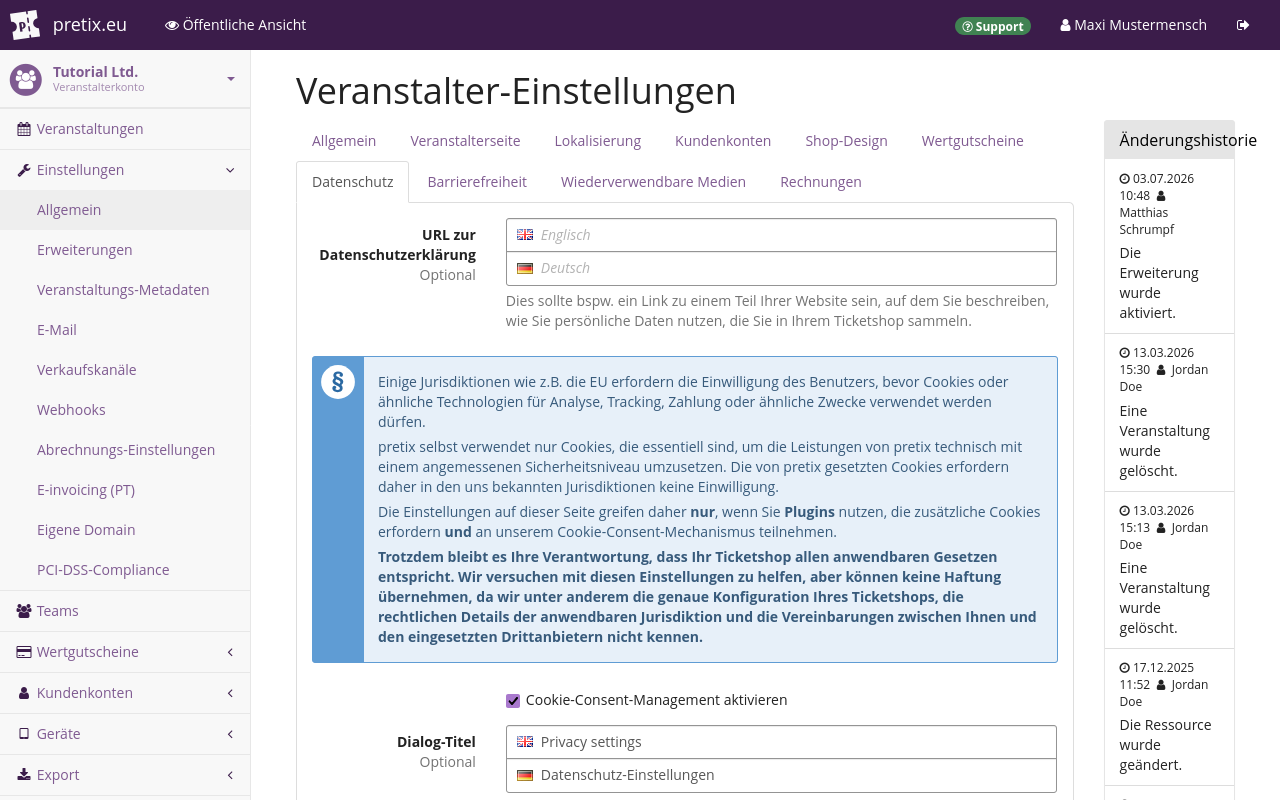This screenshot has width=1280, height=800.
Task: Switch to the Shop-Design tab
Action: [846, 141]
